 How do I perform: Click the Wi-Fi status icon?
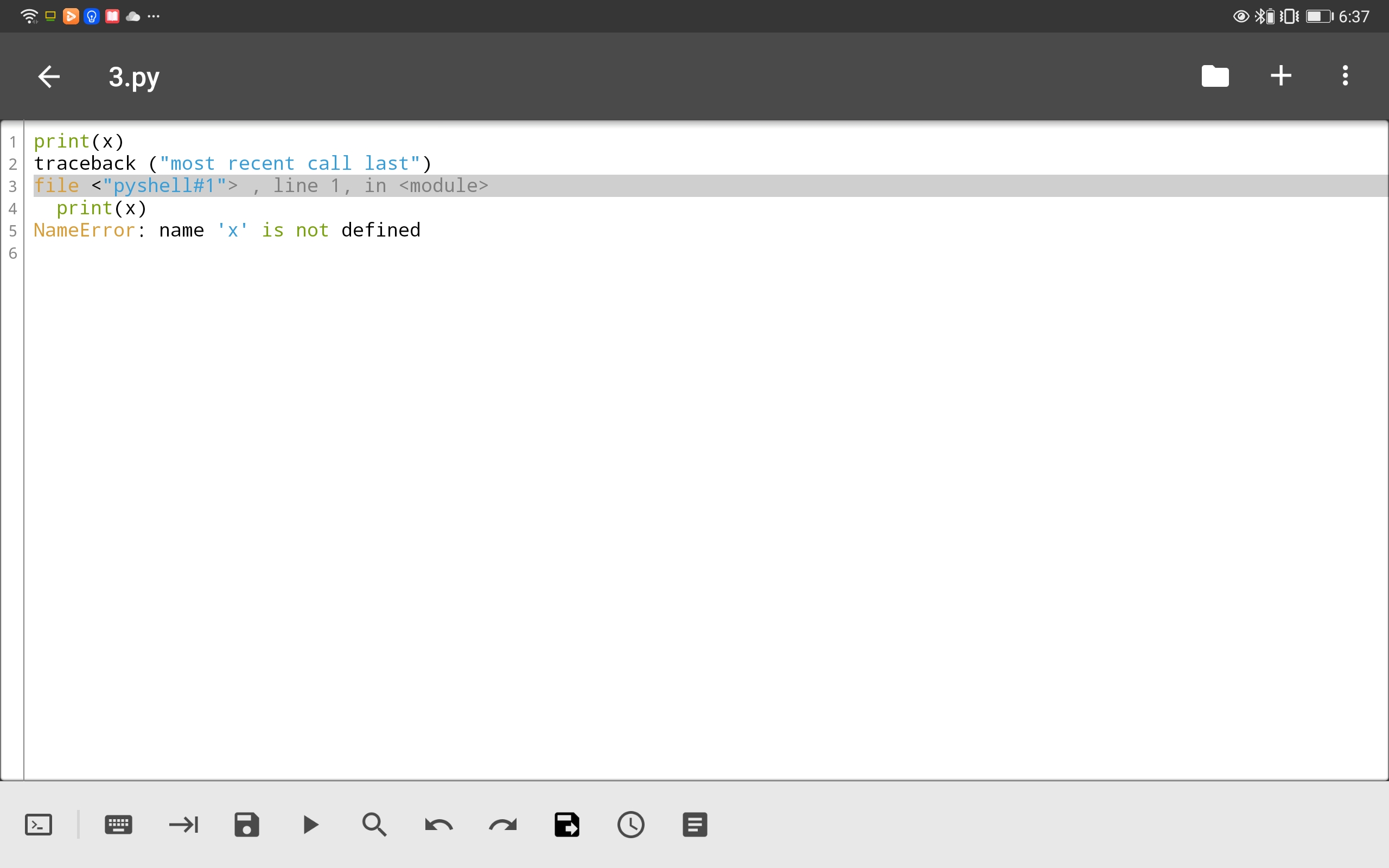pyautogui.click(x=29, y=16)
